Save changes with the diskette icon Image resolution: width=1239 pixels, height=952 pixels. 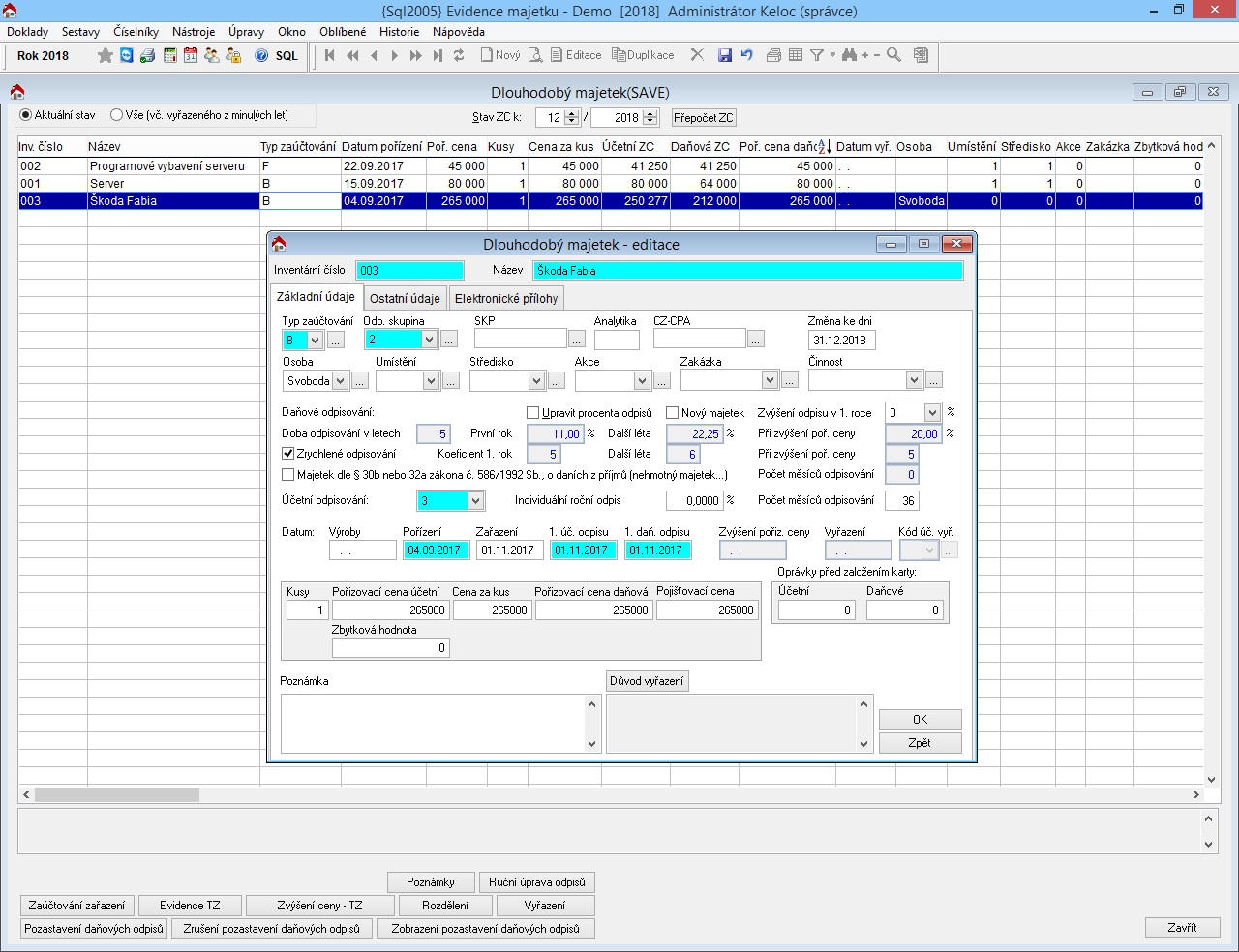point(725,55)
